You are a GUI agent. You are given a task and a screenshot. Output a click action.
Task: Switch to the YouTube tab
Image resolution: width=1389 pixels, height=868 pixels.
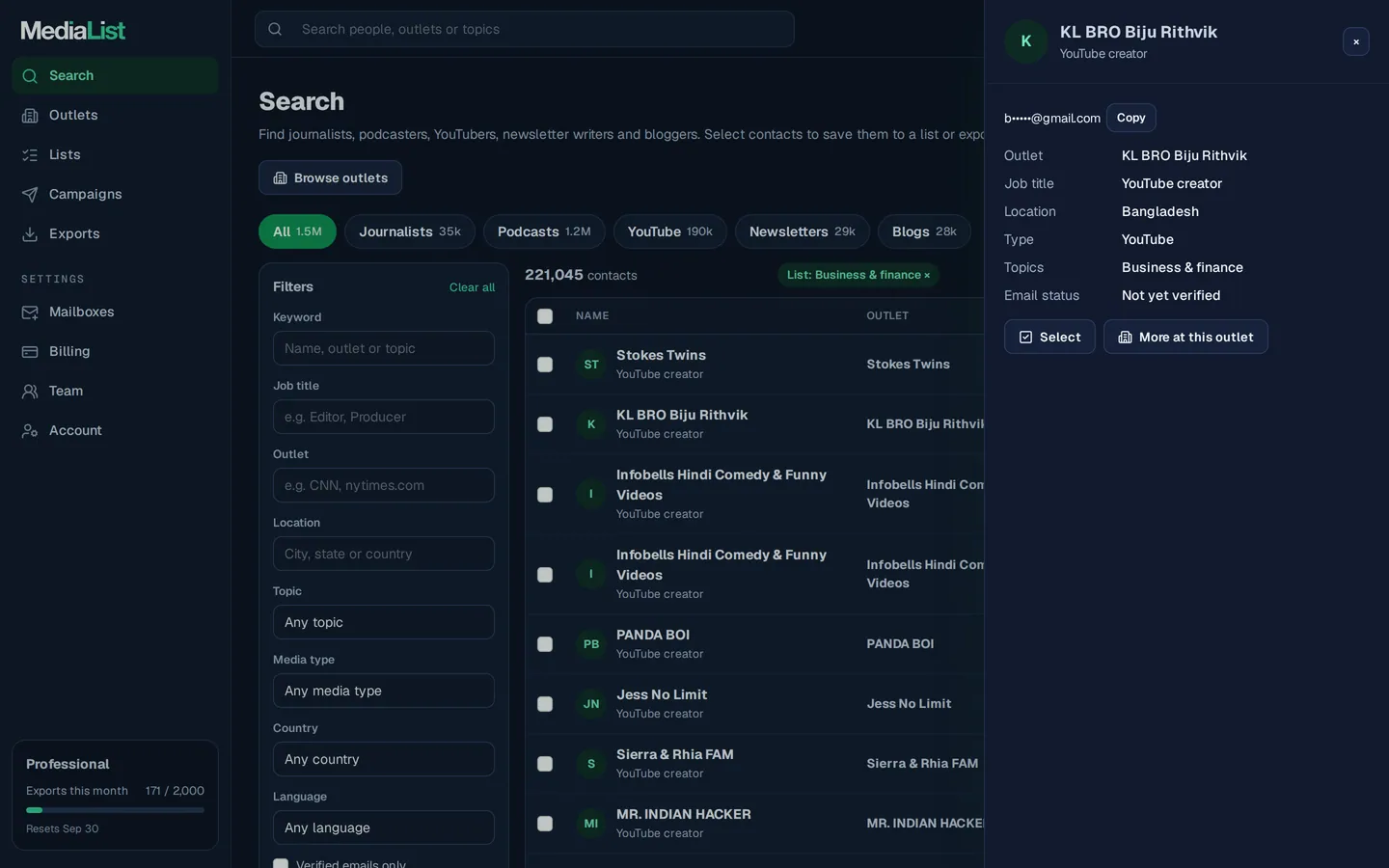pos(670,231)
